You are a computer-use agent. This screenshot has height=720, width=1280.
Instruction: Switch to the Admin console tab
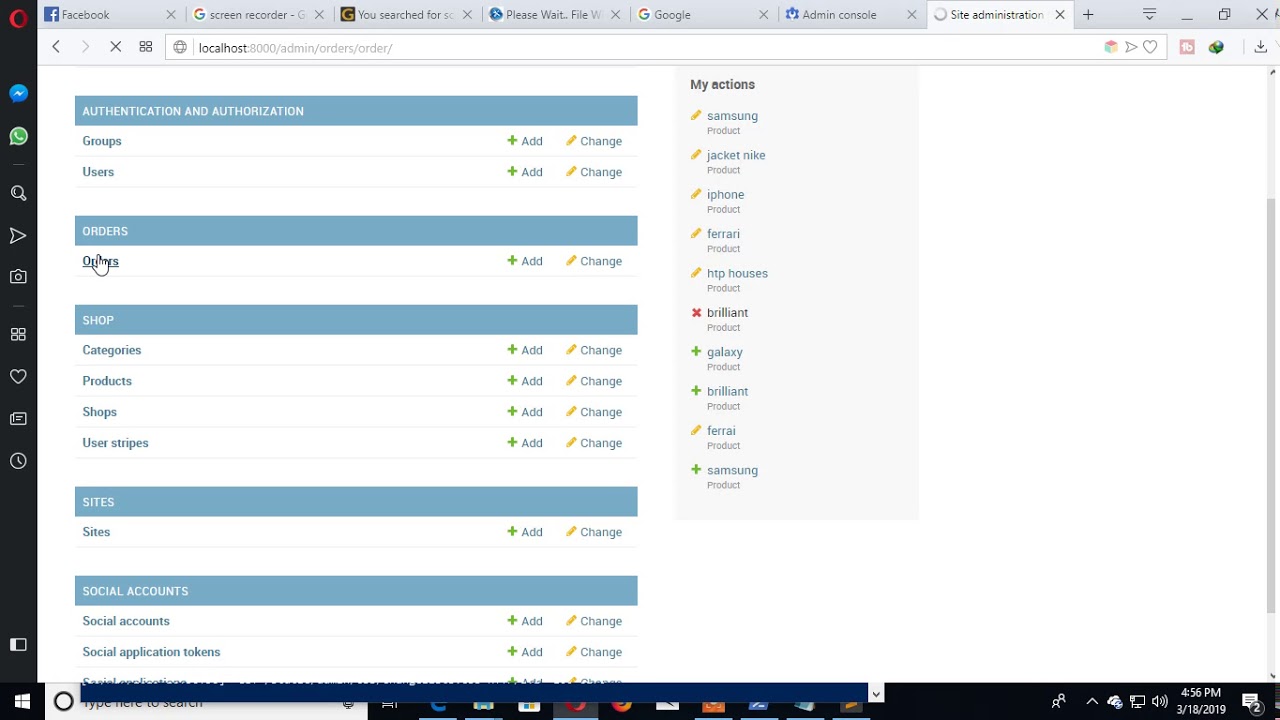tap(849, 15)
